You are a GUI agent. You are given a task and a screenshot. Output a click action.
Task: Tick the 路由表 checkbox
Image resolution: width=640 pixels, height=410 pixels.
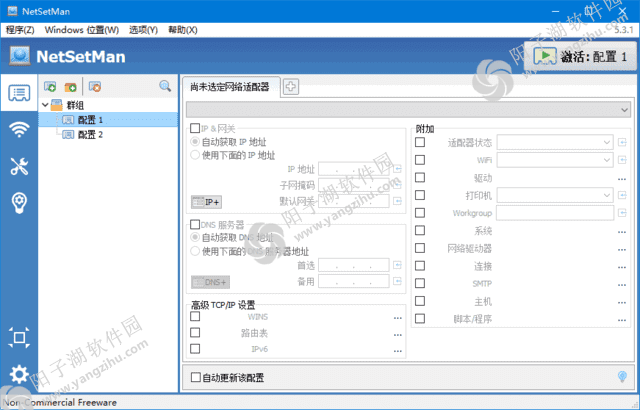pyautogui.click(x=195, y=332)
